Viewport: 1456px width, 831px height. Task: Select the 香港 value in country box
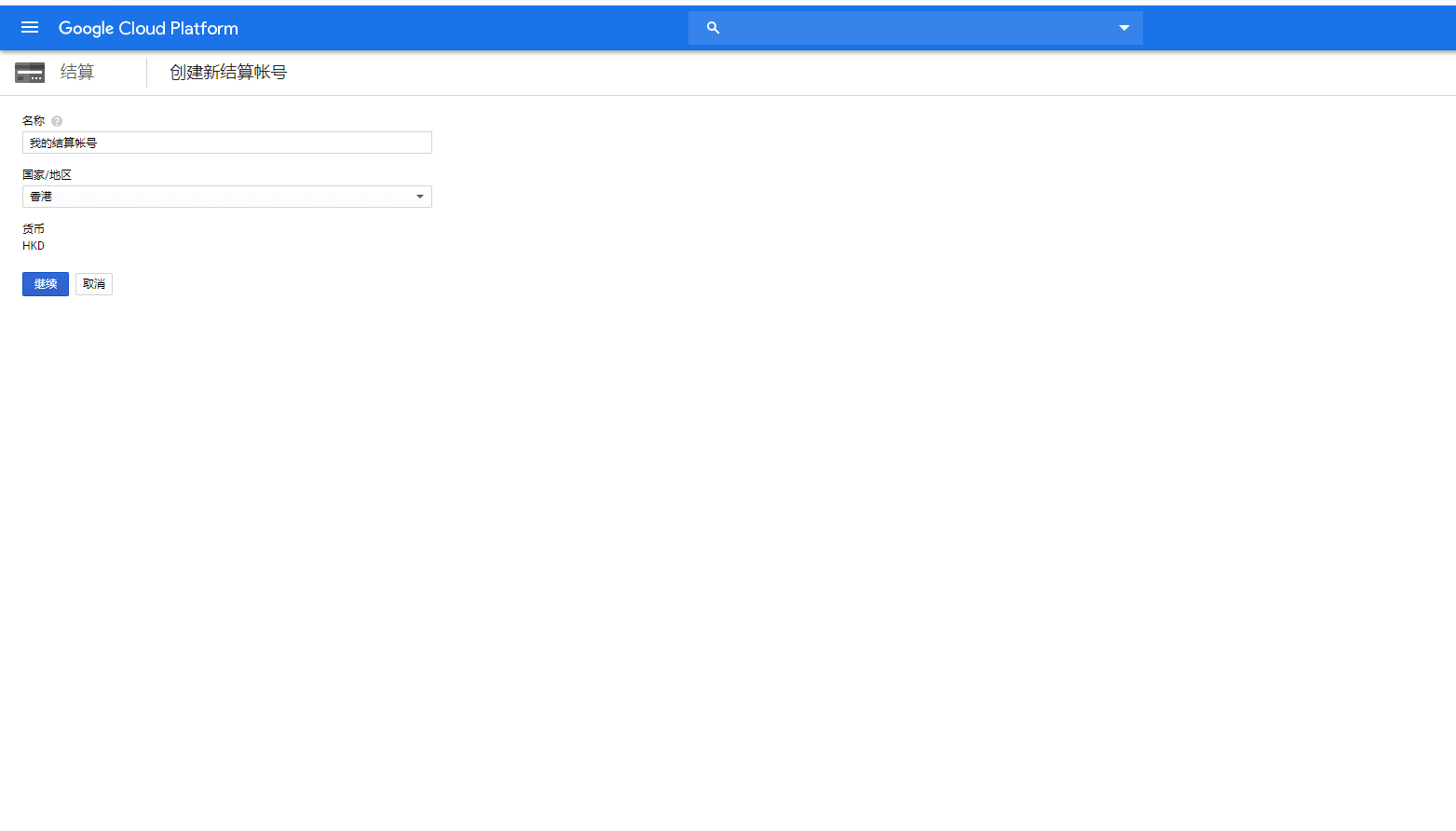pyautogui.click(x=41, y=197)
